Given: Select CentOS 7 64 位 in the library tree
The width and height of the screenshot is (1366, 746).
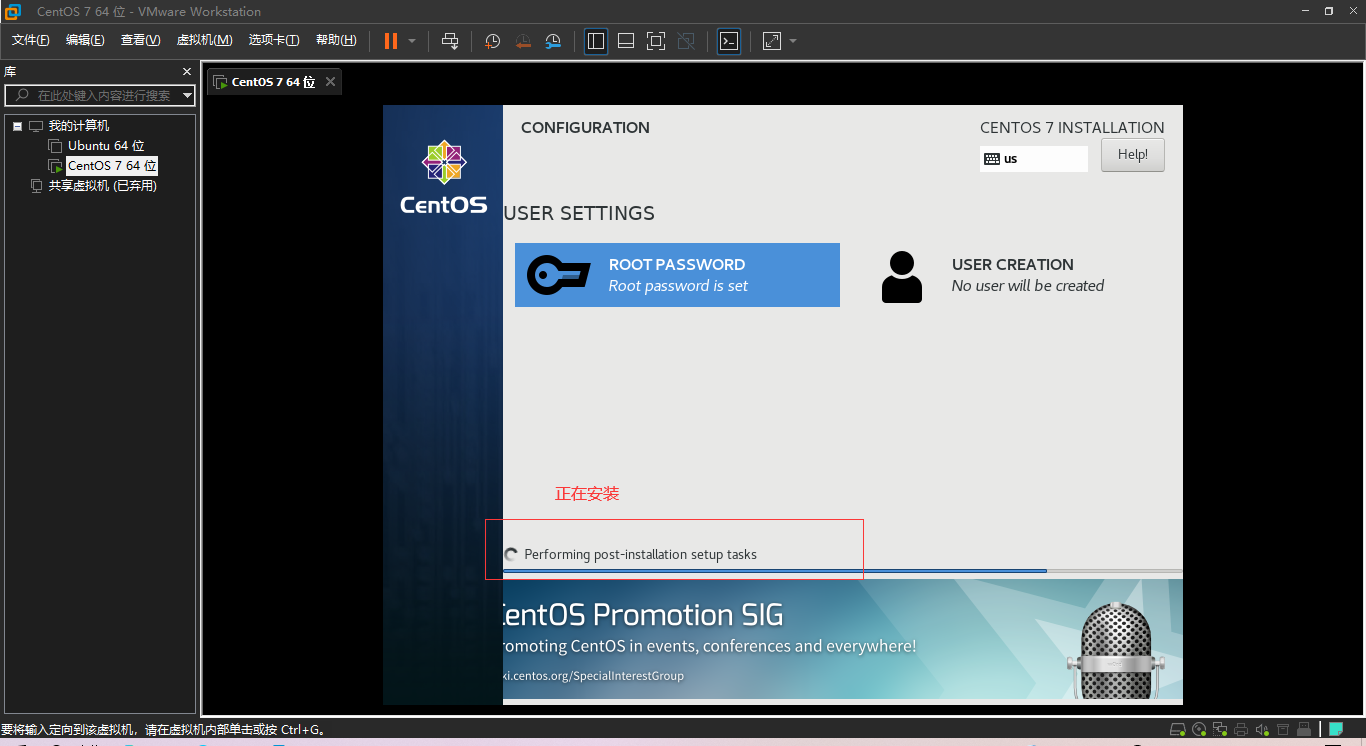Looking at the screenshot, I should pyautogui.click(x=112, y=166).
